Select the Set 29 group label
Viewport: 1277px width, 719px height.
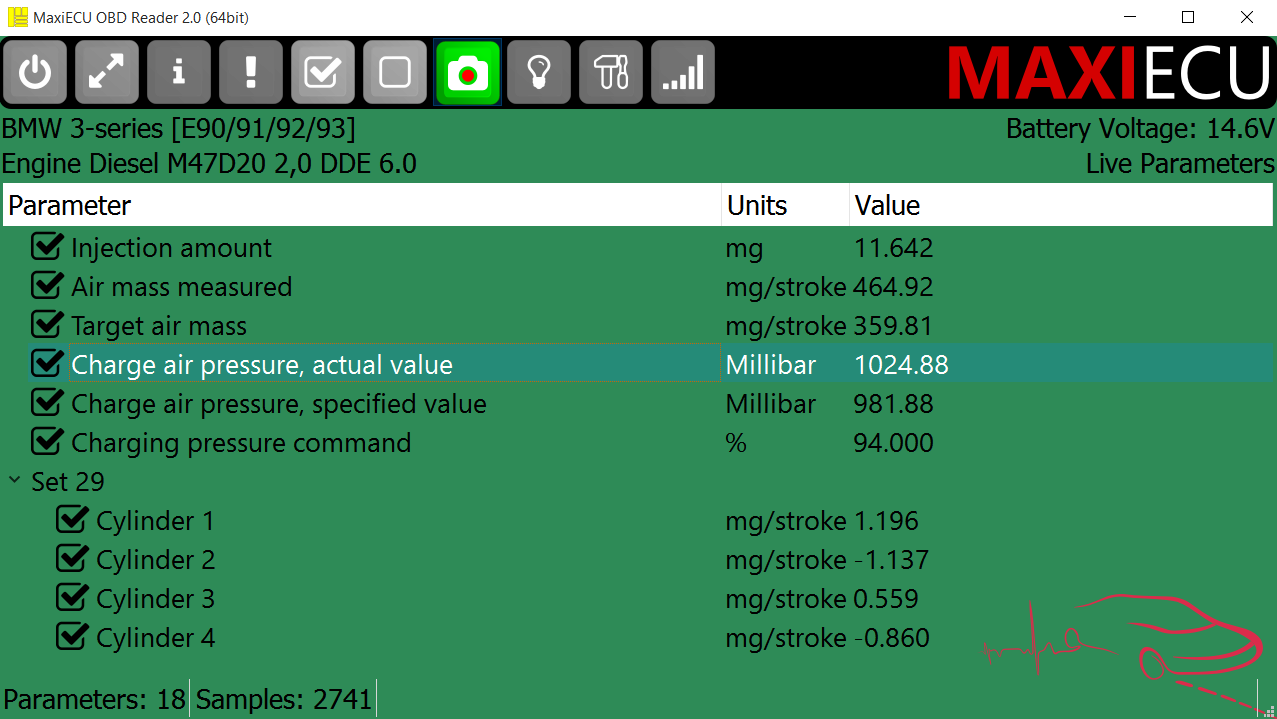(x=68, y=482)
